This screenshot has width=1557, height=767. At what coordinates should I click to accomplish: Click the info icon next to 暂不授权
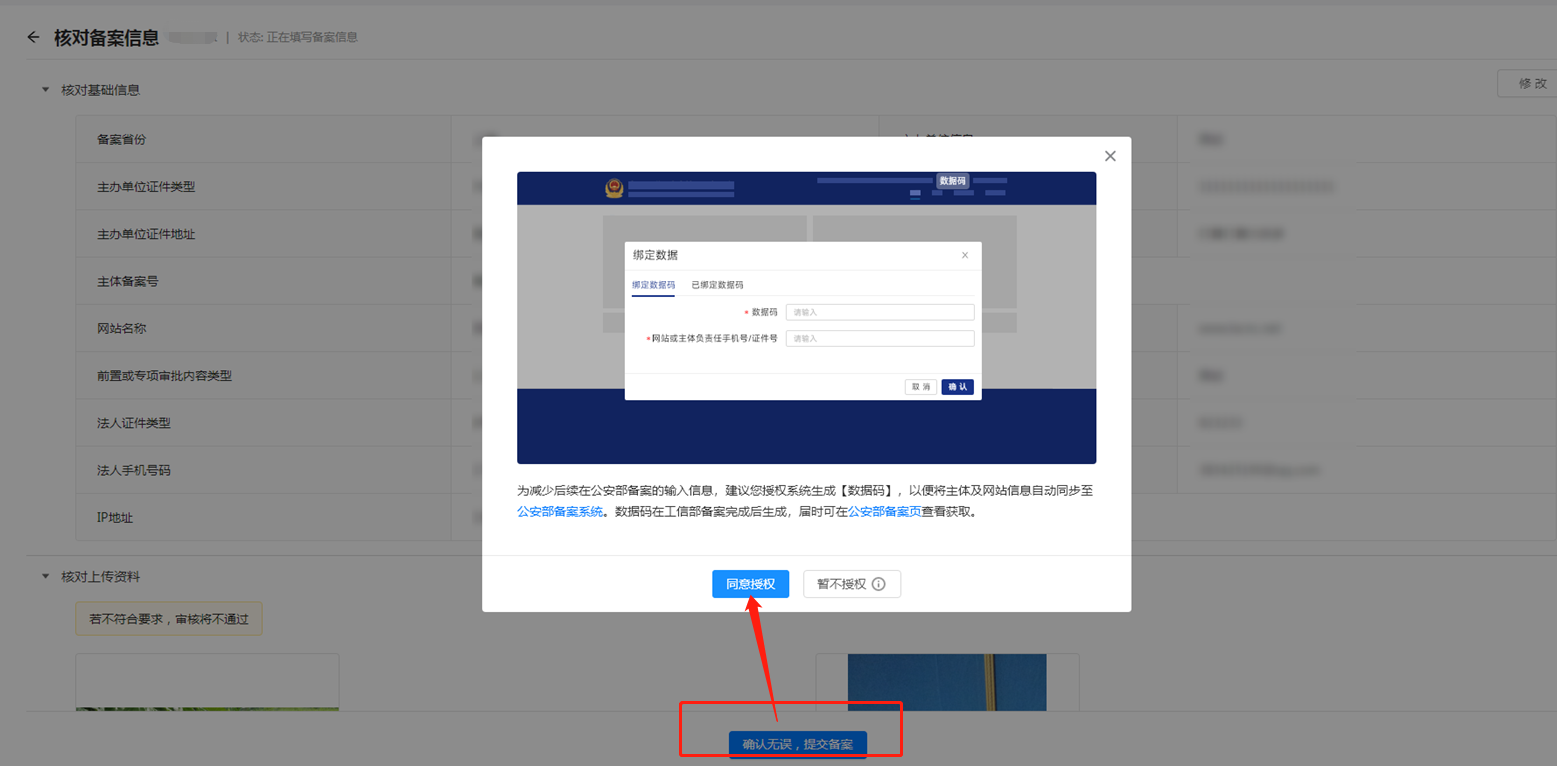coord(879,584)
